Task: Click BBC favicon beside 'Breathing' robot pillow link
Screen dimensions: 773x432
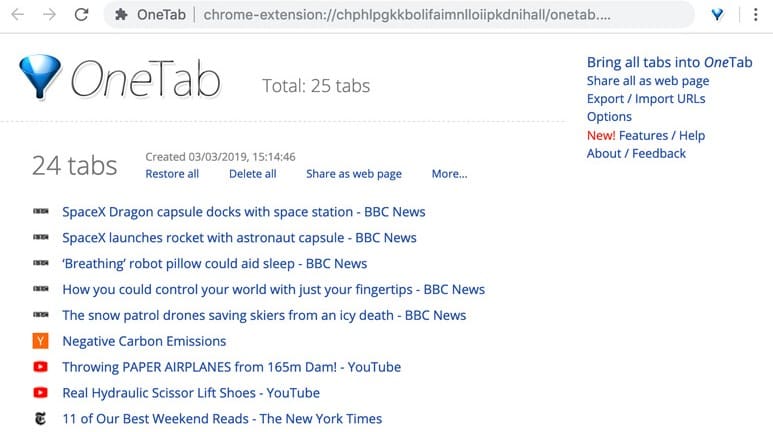Action: (40, 263)
